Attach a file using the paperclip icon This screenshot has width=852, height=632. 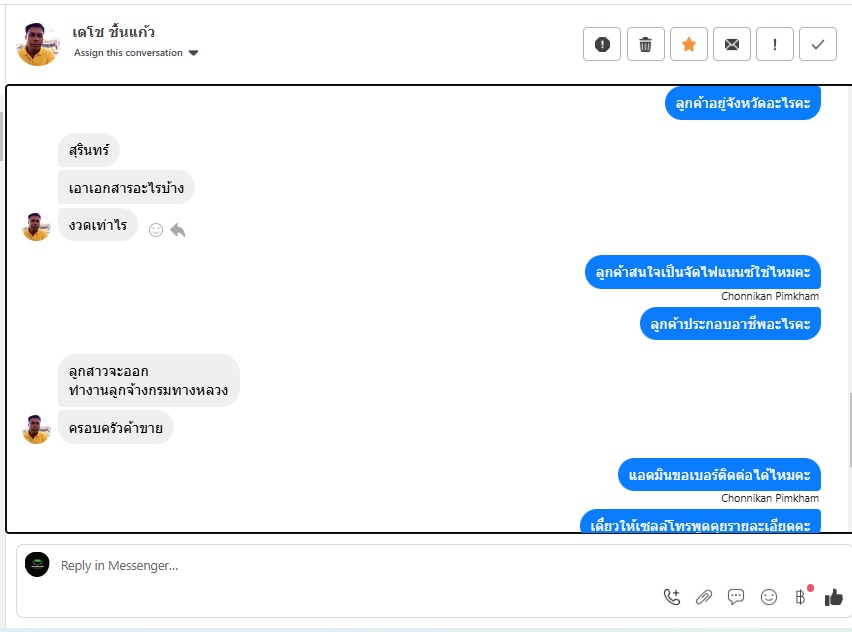[x=704, y=597]
